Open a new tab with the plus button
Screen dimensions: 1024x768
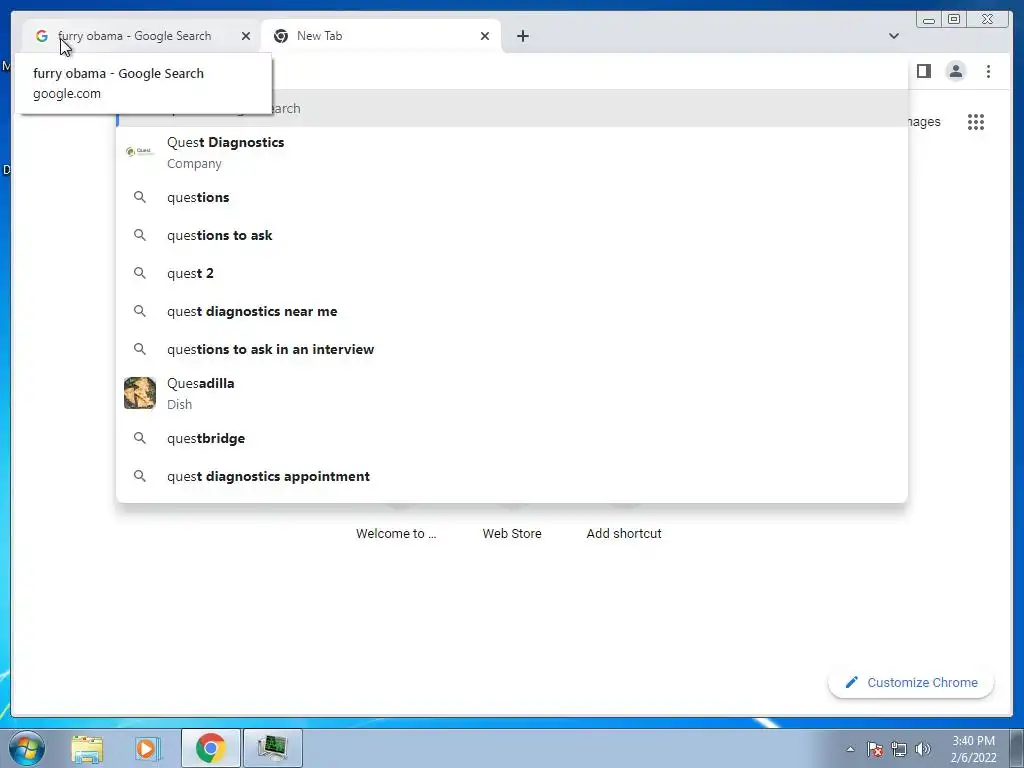click(x=522, y=36)
